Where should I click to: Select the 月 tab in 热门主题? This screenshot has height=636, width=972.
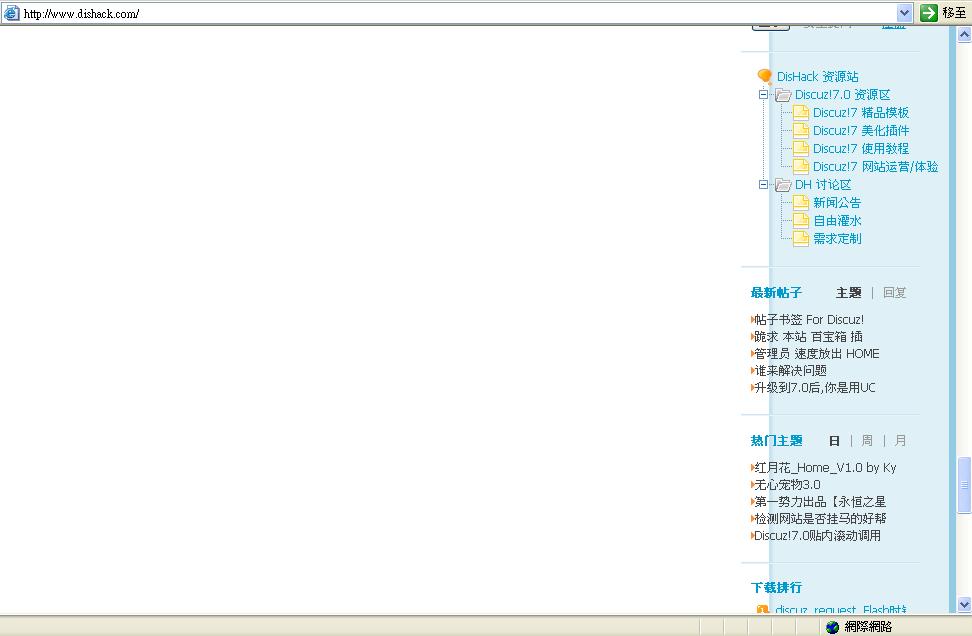[900, 441]
